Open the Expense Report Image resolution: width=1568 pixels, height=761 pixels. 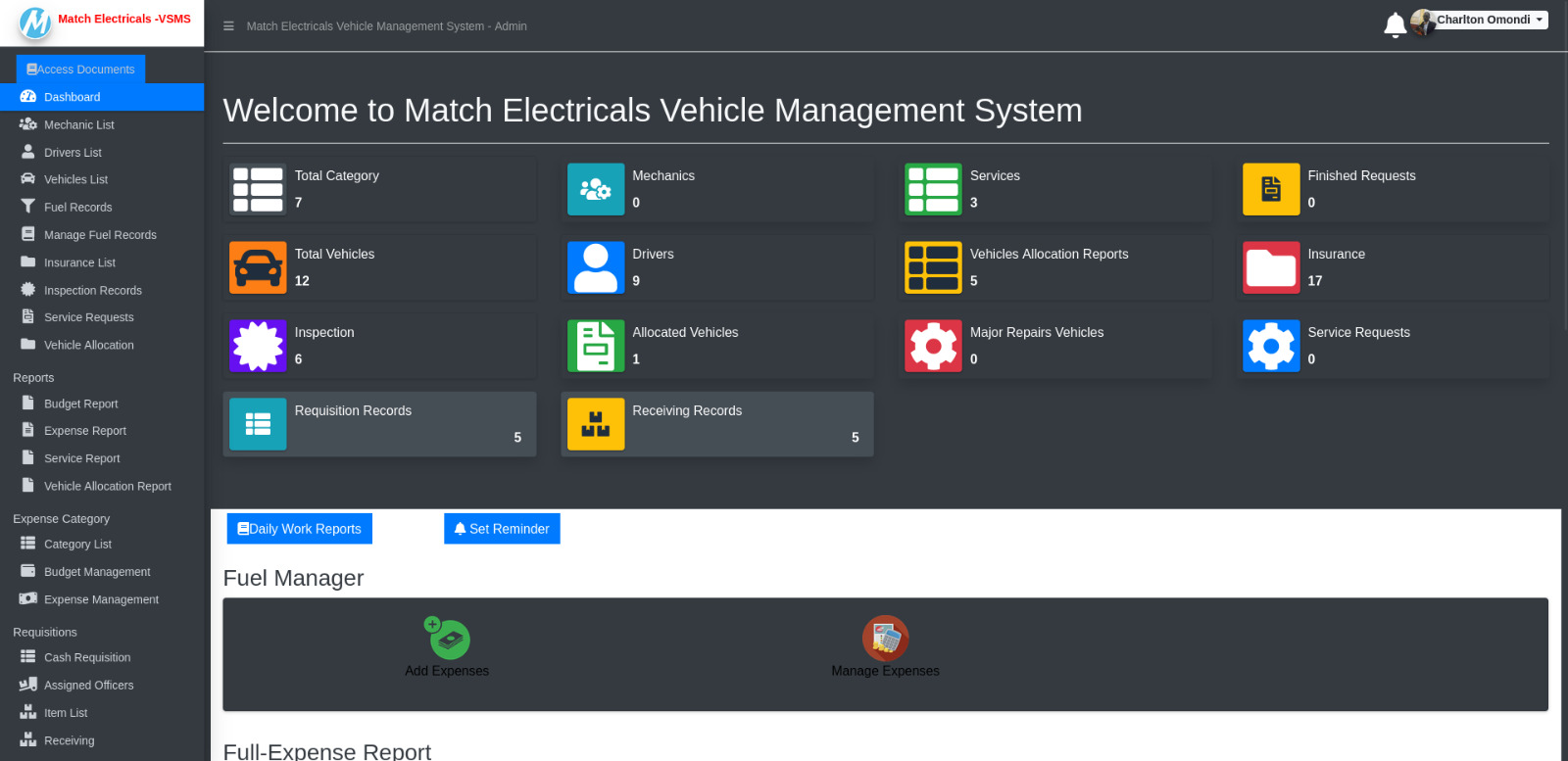(102, 431)
